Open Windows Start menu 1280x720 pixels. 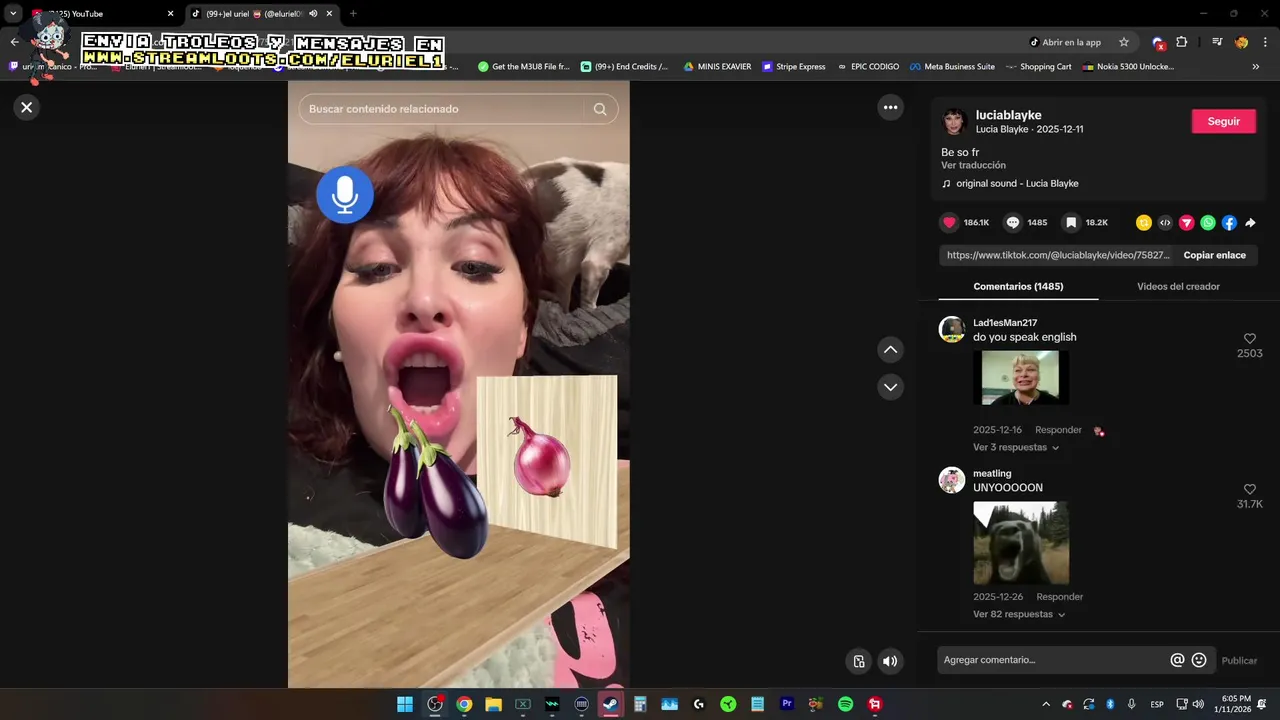pos(405,704)
